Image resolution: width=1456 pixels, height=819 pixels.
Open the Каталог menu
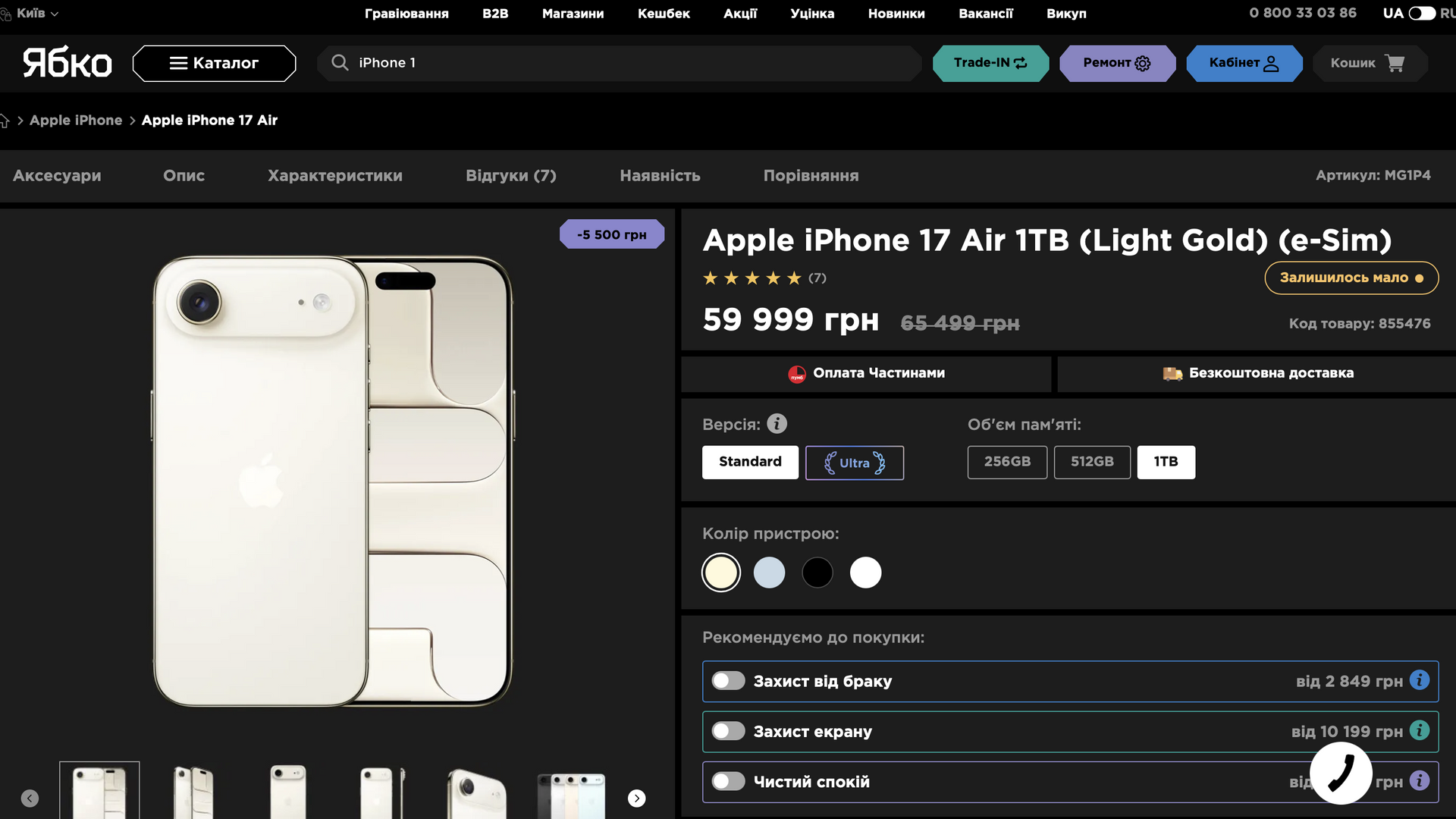[214, 63]
